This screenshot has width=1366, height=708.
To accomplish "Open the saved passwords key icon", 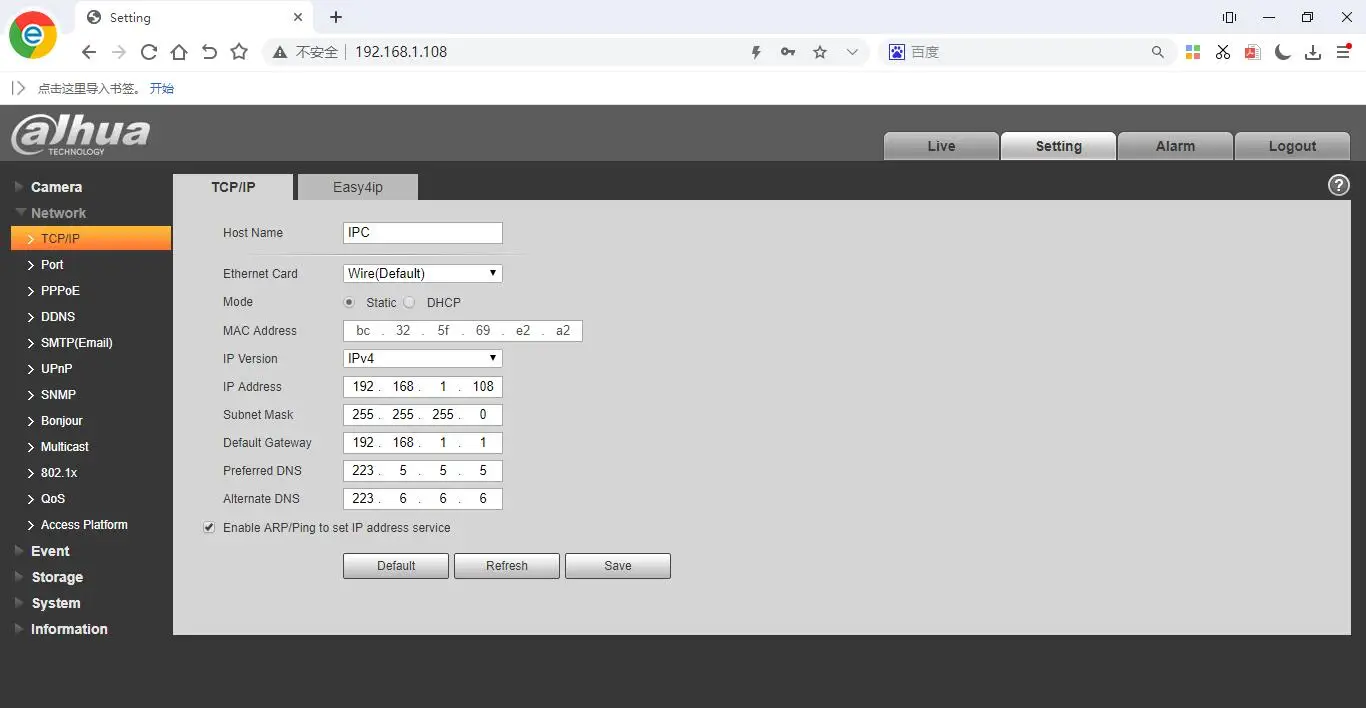I will coord(788,52).
